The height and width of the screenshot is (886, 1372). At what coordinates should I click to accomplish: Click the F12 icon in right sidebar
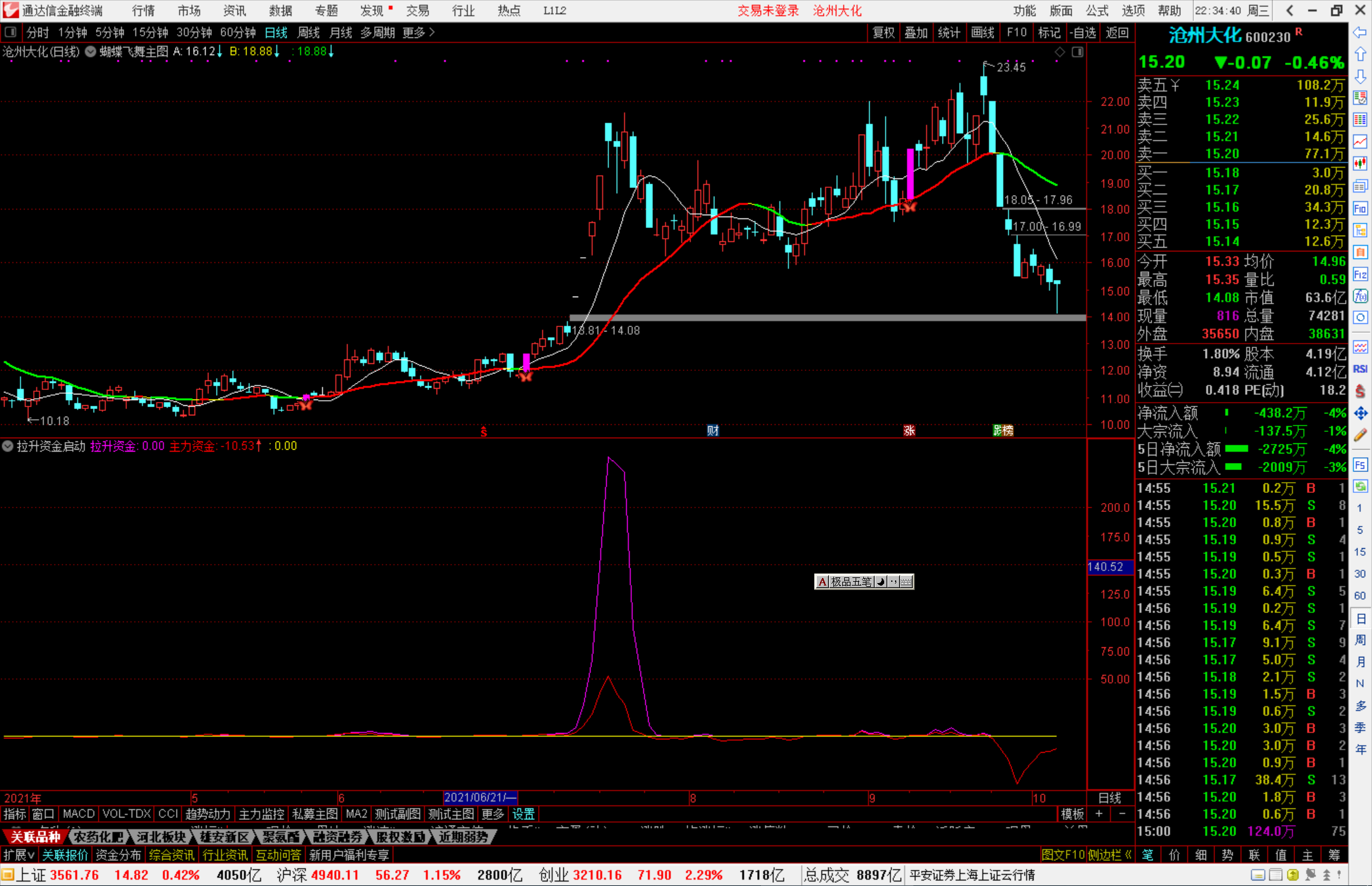(1360, 274)
